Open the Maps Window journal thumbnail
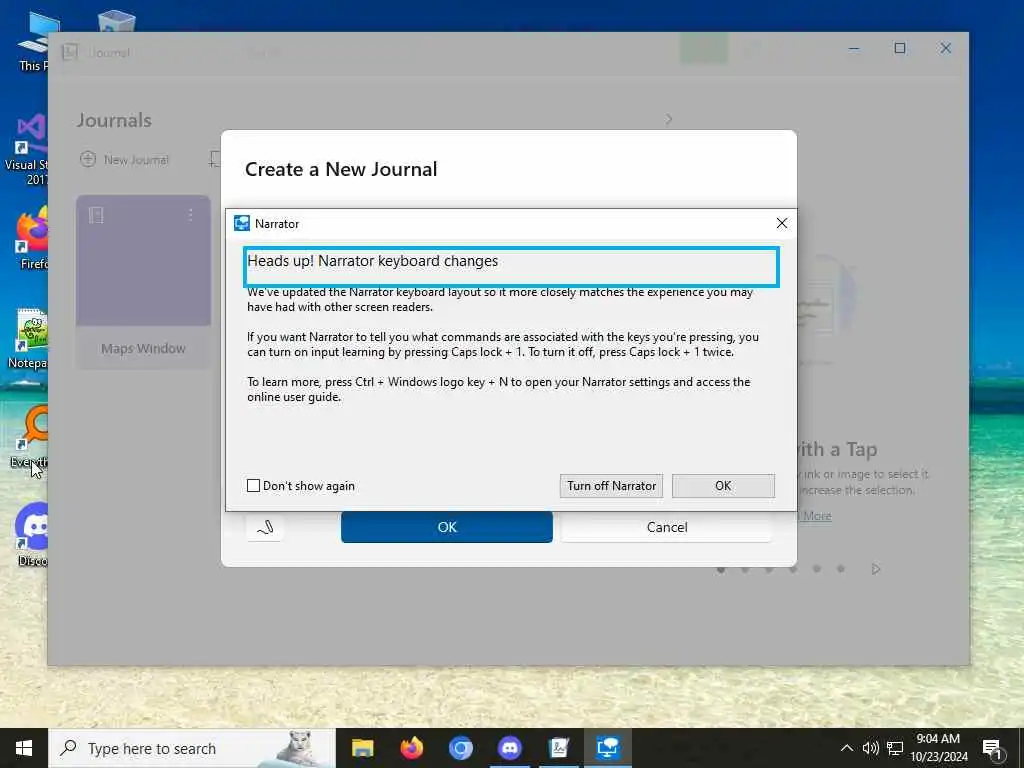The height and width of the screenshot is (768, 1024). click(x=143, y=282)
